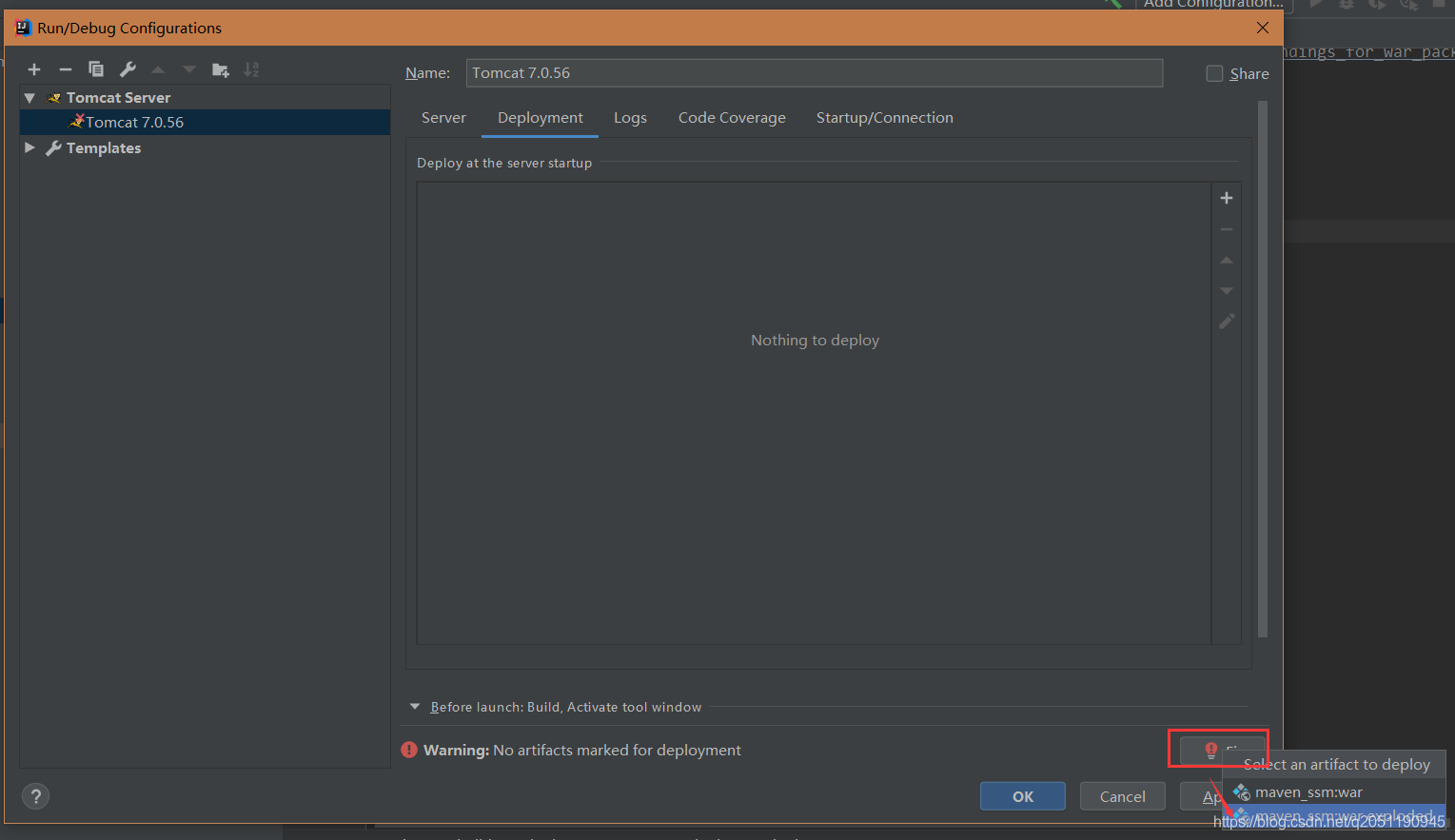
Task: Select the Templates tree item label
Action: 104,147
